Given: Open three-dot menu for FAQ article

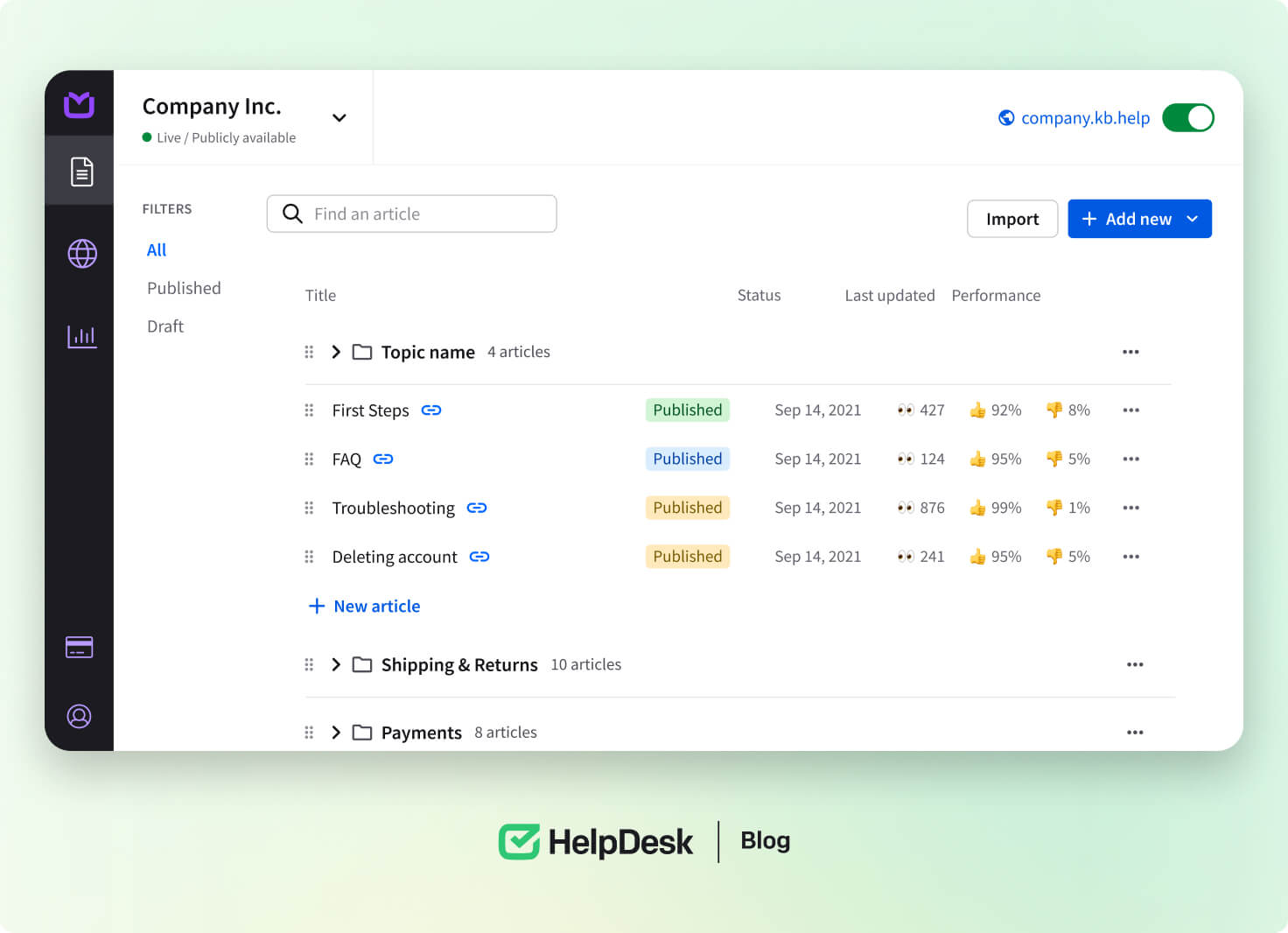Looking at the screenshot, I should (x=1130, y=459).
